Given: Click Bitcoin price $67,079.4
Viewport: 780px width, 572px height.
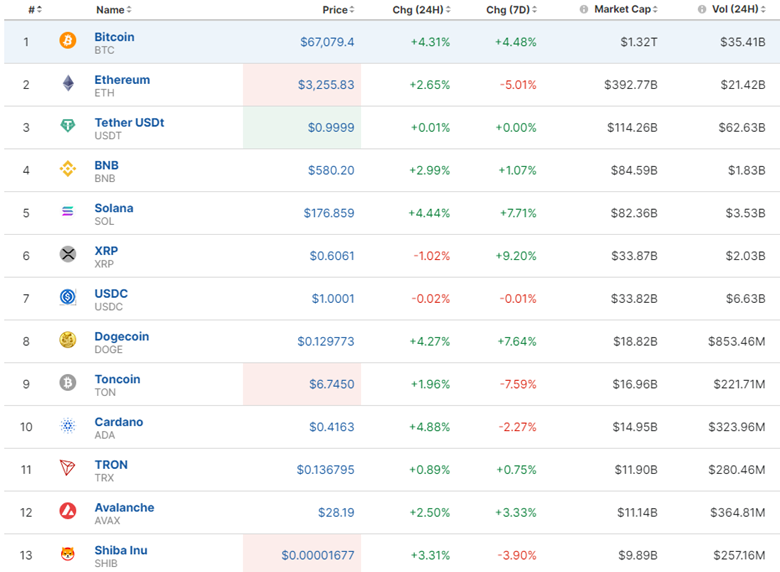Looking at the screenshot, I should click(327, 42).
